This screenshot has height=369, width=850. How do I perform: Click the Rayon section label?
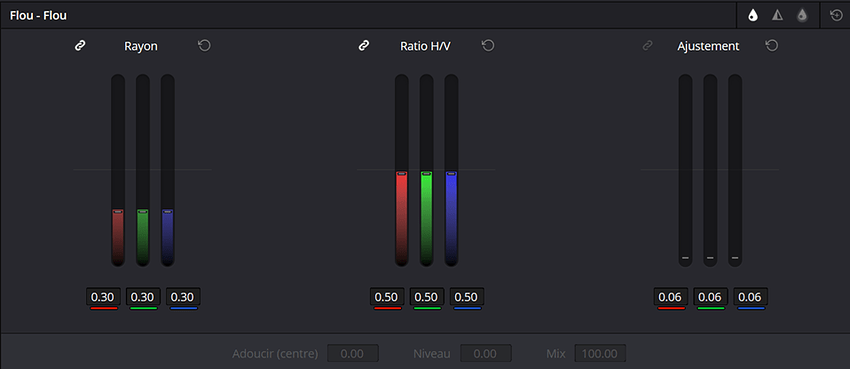[141, 47]
